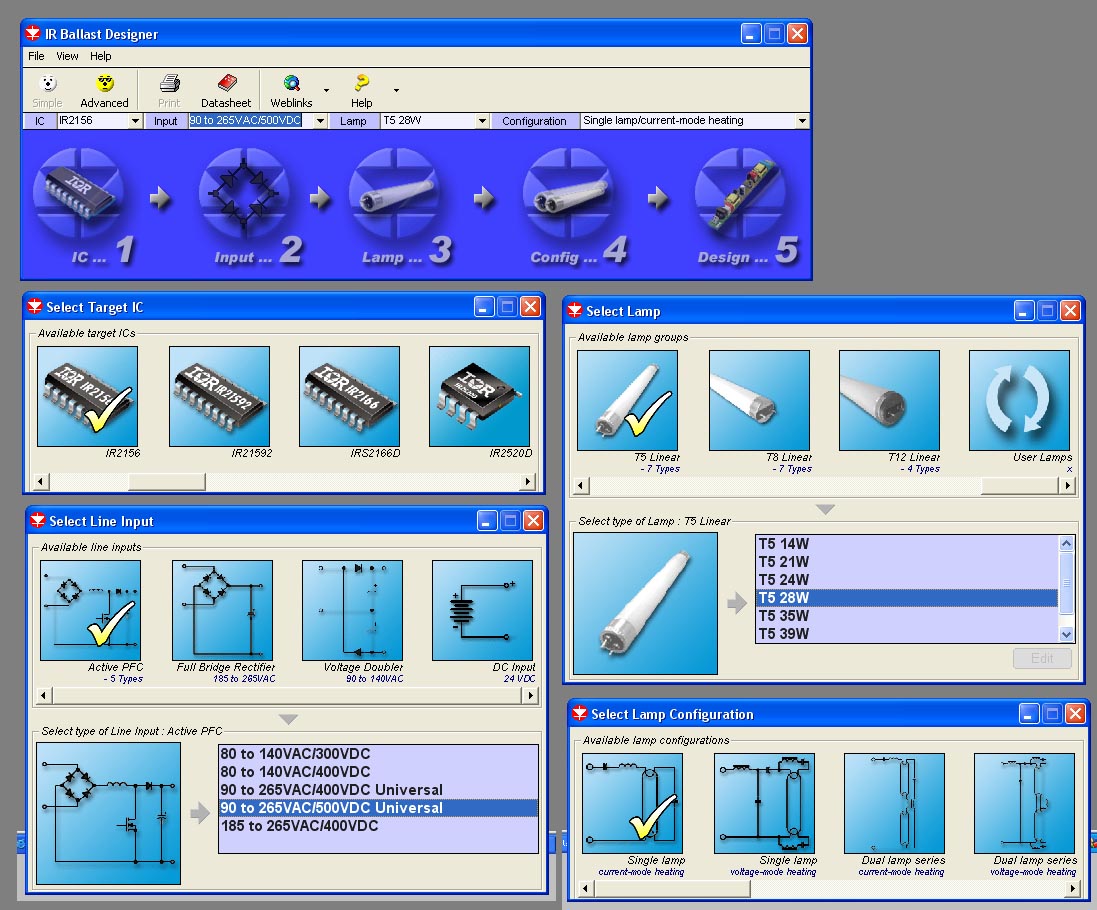Open the File menu
This screenshot has height=910, width=1097.
[x=36, y=56]
